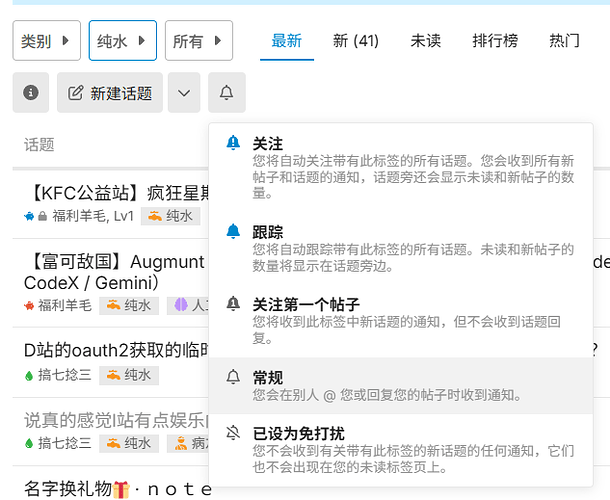This screenshot has height=500, width=610.
Task: Click the 新建话题 button
Action: [x=110, y=93]
